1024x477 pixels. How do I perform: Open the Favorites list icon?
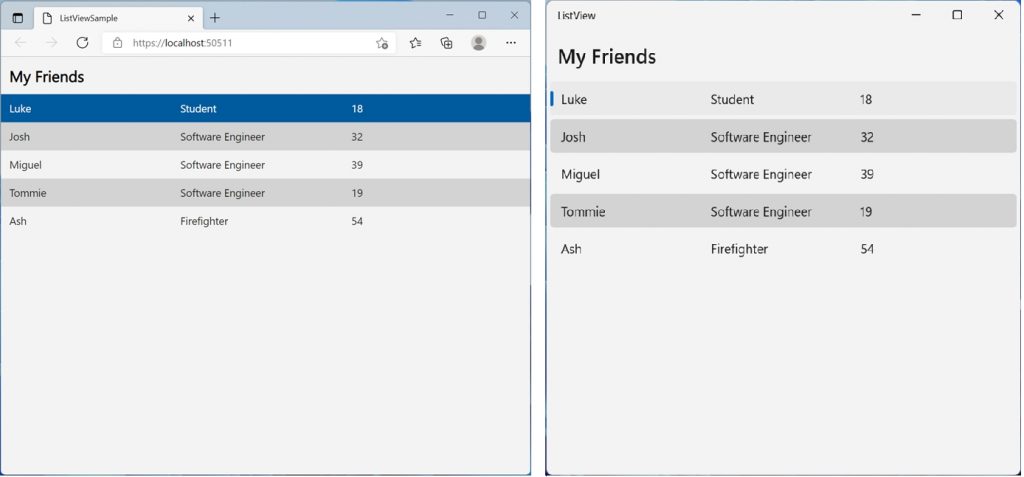[x=415, y=43]
